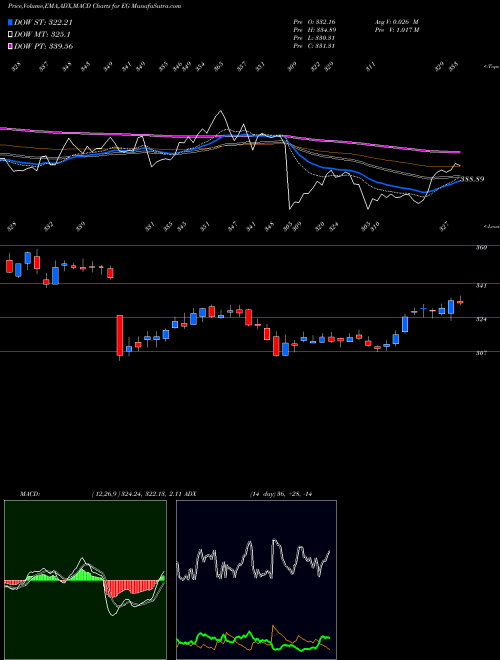Click the 338.59 price label on EMA chart
The height and width of the screenshot is (660, 500).
coord(472,179)
